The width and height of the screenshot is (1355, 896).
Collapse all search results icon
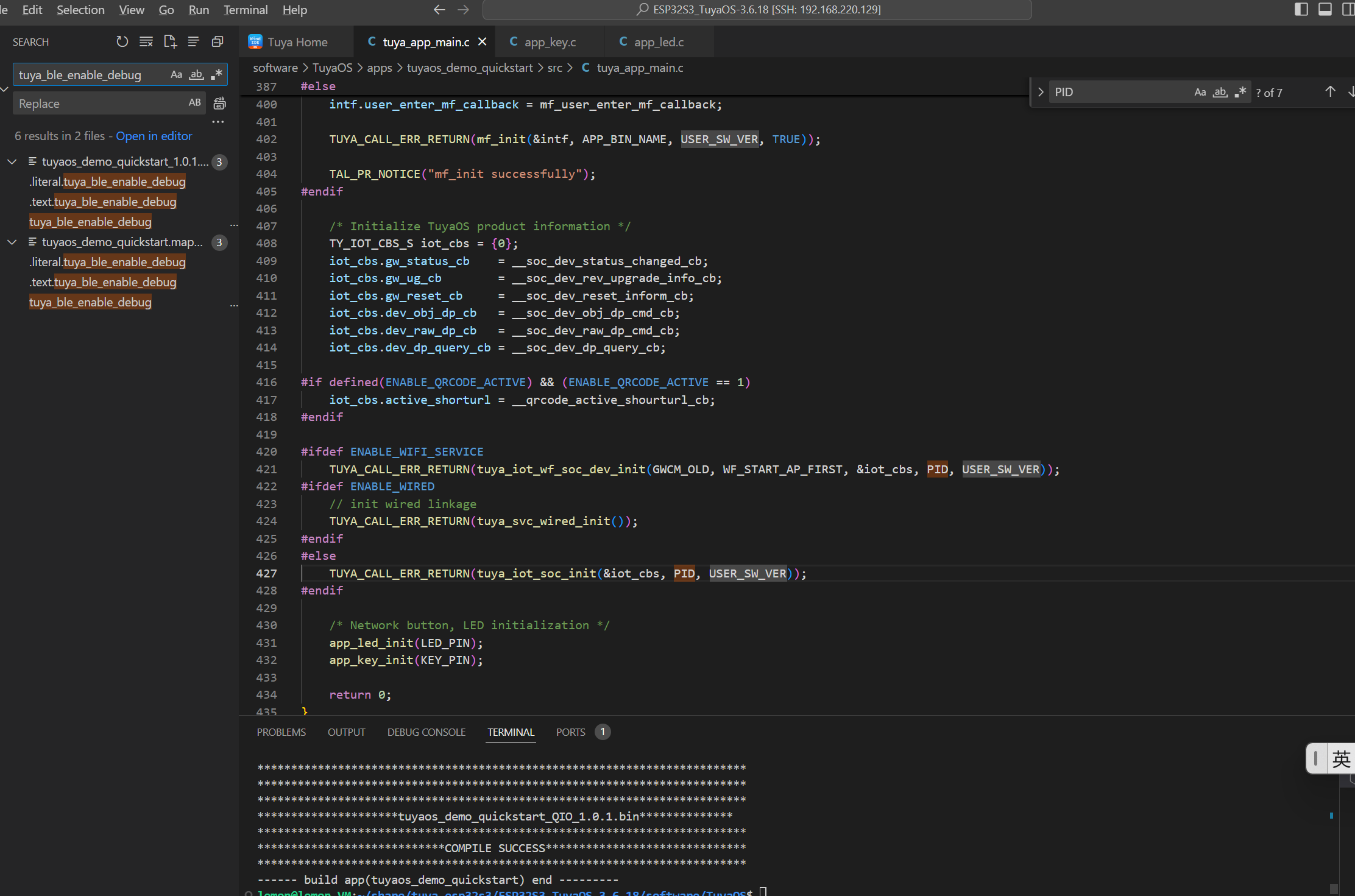tap(218, 41)
